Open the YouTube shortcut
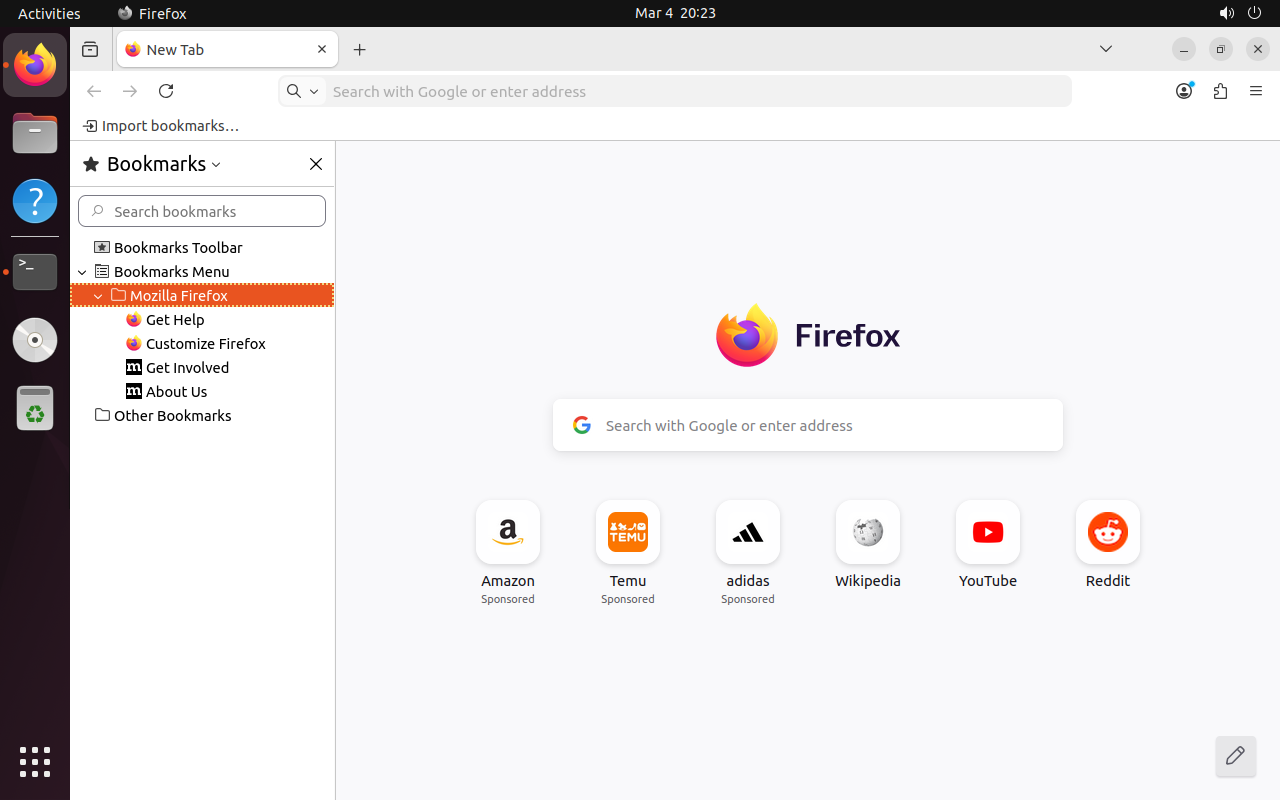 (988, 532)
